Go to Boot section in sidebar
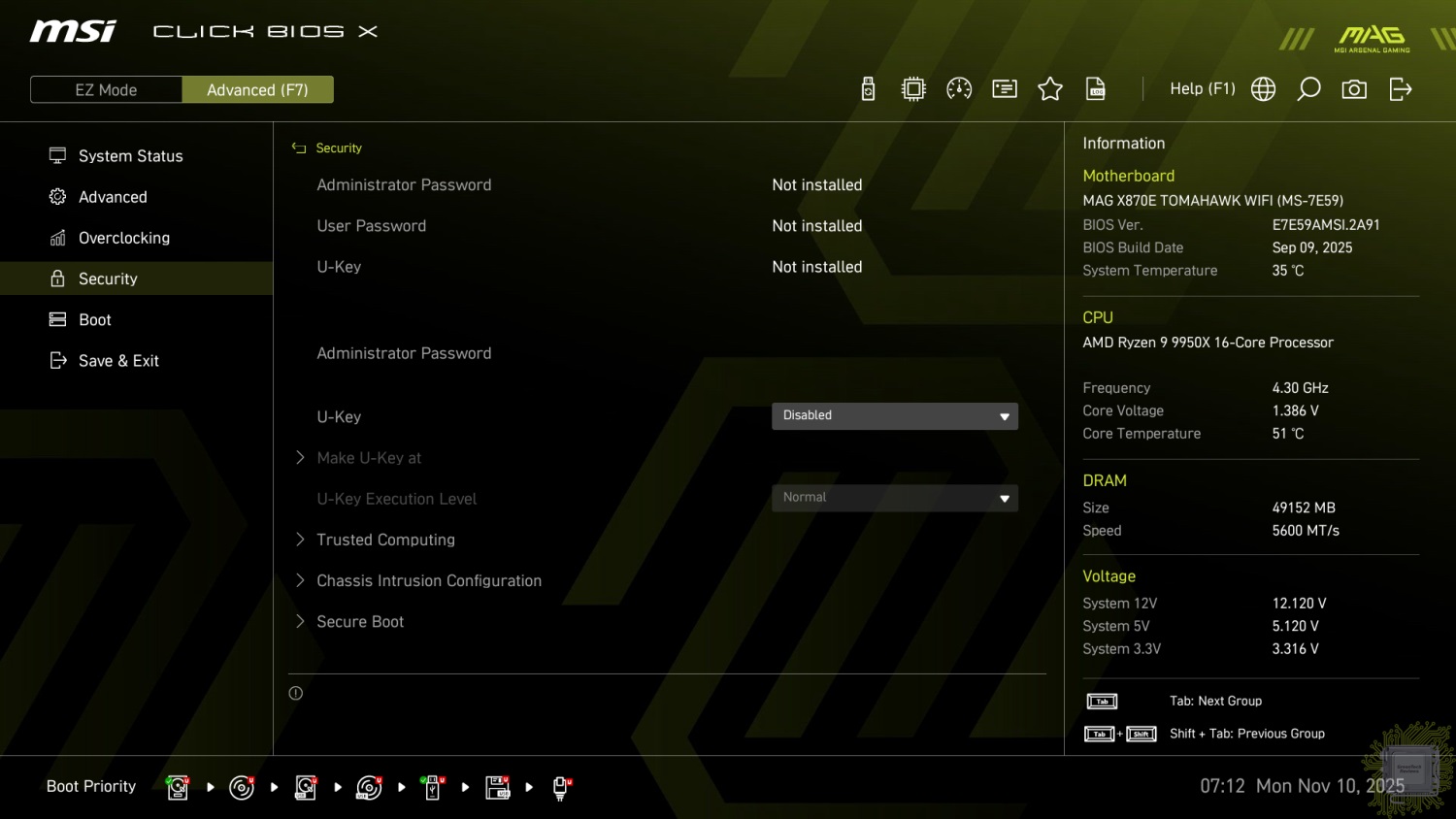Image resolution: width=1456 pixels, height=819 pixels. pyautogui.click(x=95, y=319)
